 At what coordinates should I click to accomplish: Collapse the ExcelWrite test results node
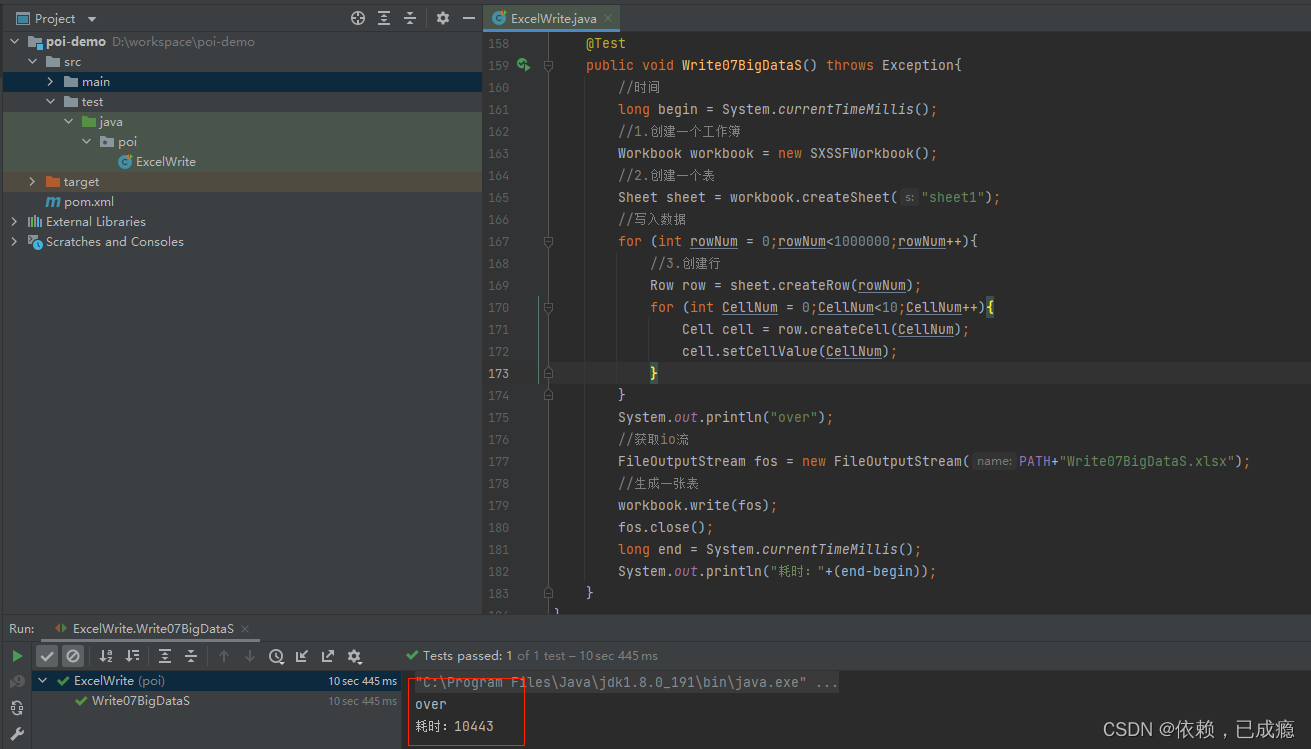click(43, 681)
